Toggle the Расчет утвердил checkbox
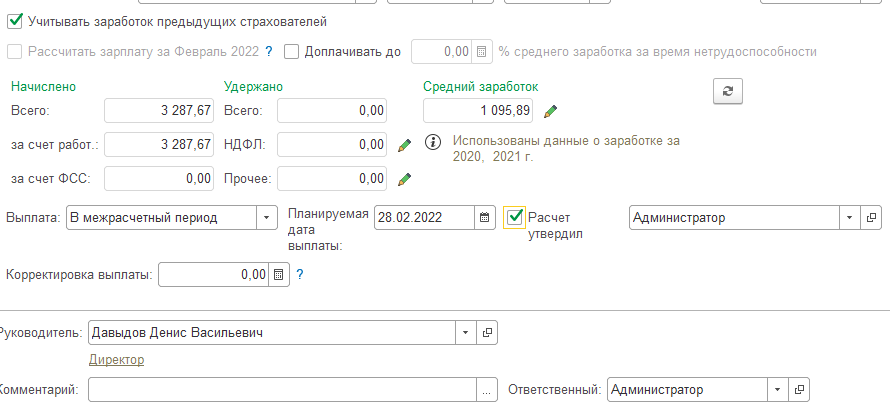Image resolution: width=890 pixels, height=413 pixels. [515, 217]
